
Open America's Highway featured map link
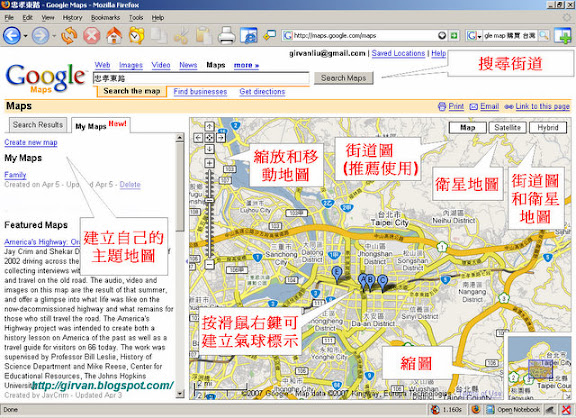(42, 242)
